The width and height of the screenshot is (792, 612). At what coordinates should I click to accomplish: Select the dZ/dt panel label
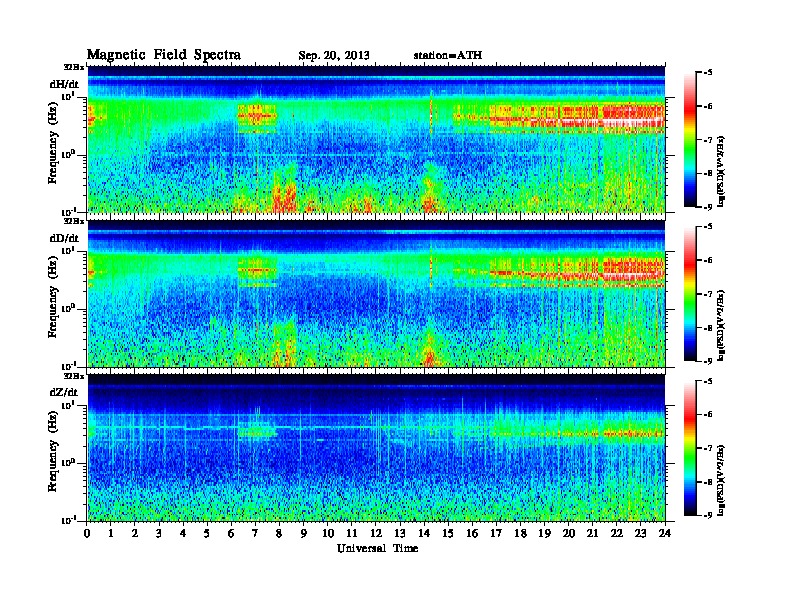tap(64, 392)
